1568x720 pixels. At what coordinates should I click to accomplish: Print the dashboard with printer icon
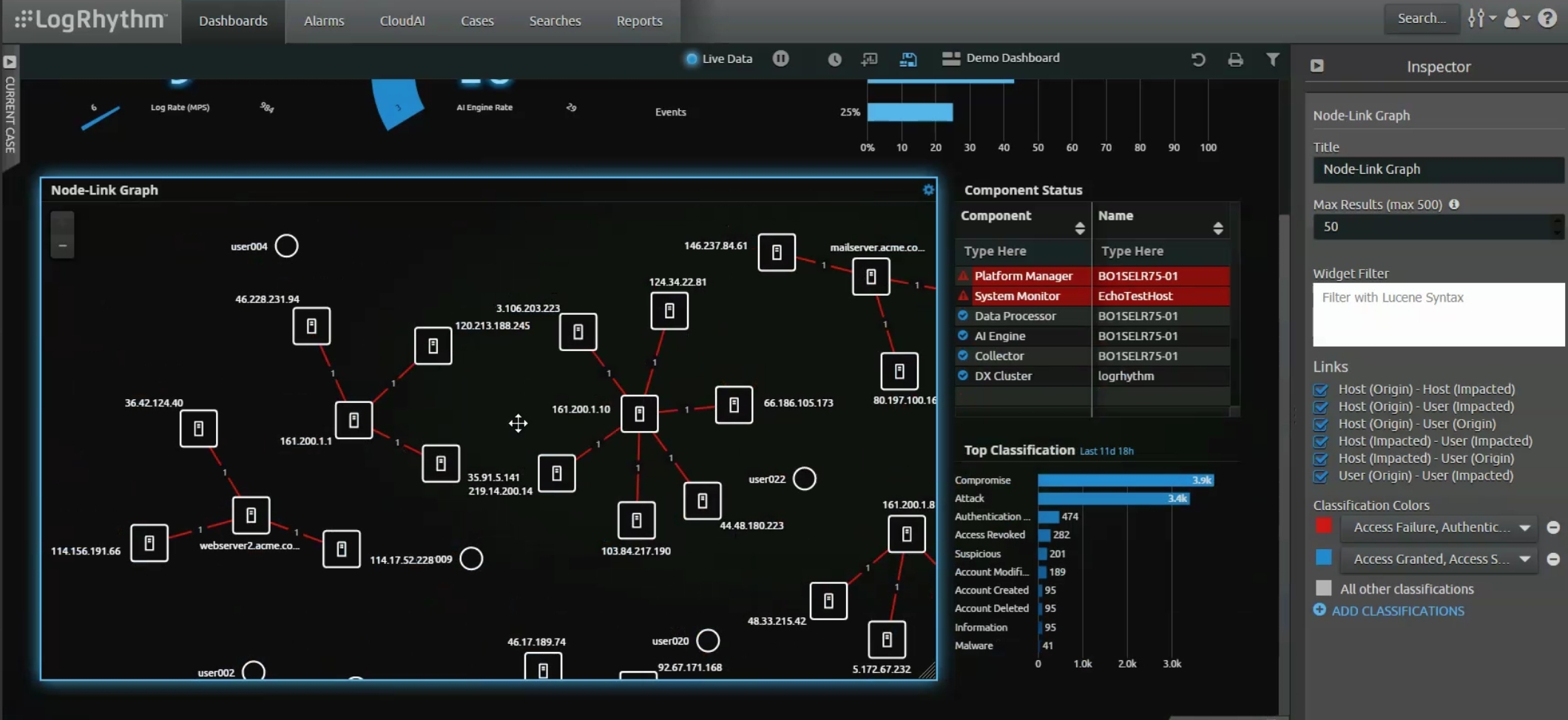[1235, 59]
